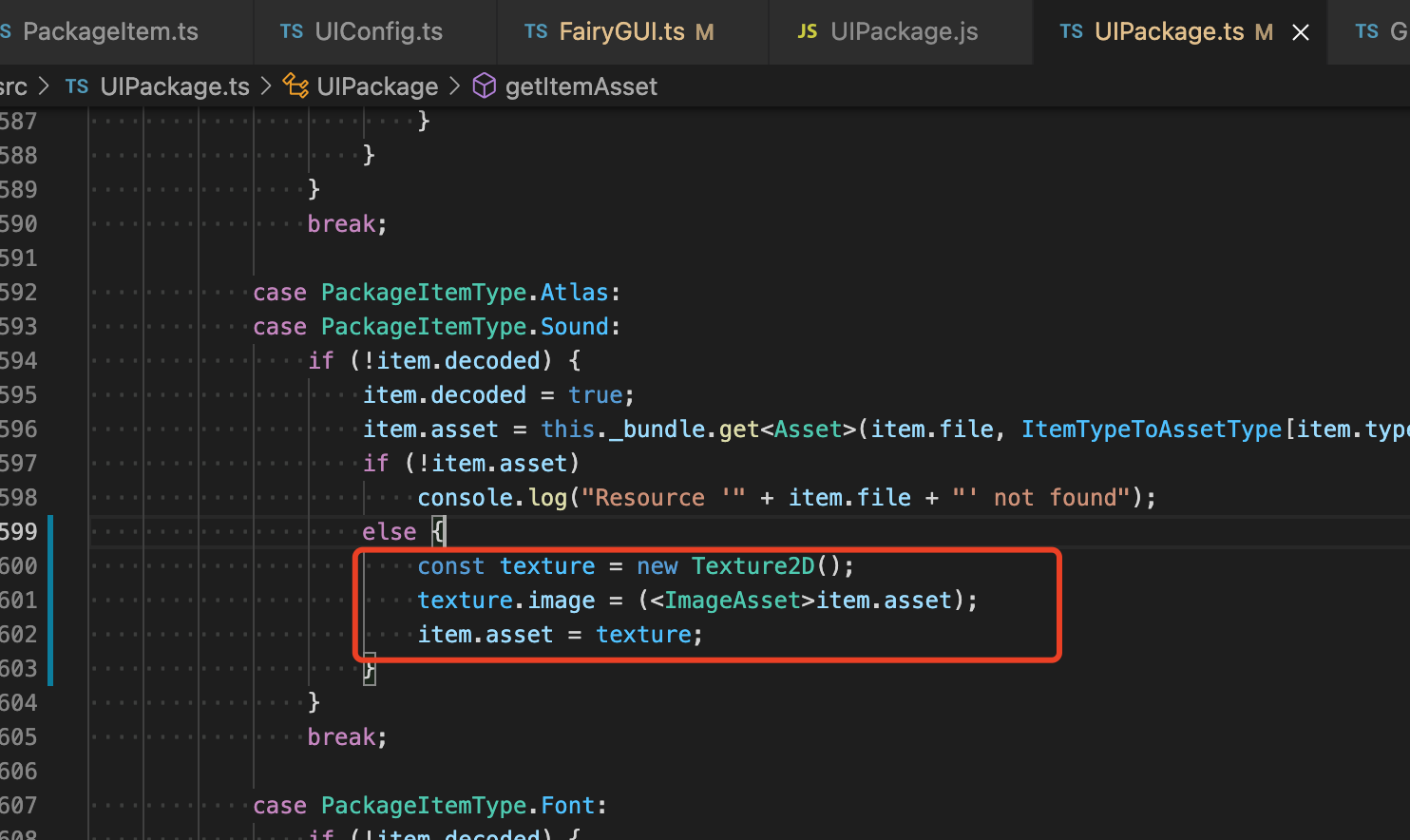This screenshot has height=840, width=1410.
Task: Click the TS file icon in the breadcrumb
Action: pos(77,86)
